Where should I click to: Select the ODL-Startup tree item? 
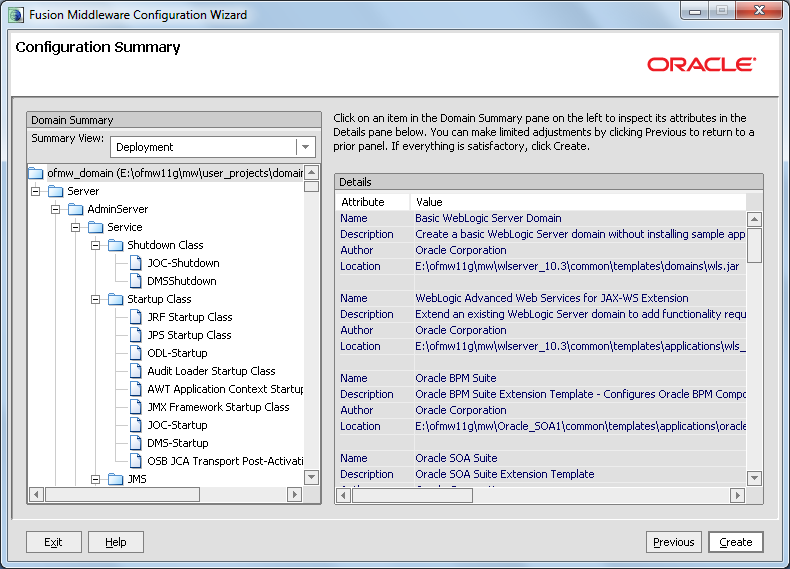[x=177, y=353]
